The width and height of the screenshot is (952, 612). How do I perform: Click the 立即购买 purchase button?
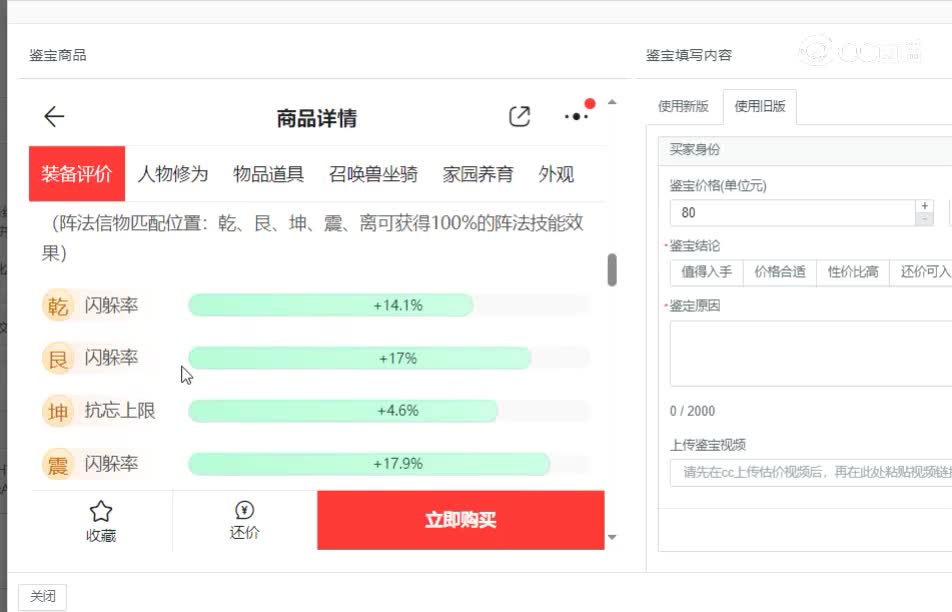[461, 519]
